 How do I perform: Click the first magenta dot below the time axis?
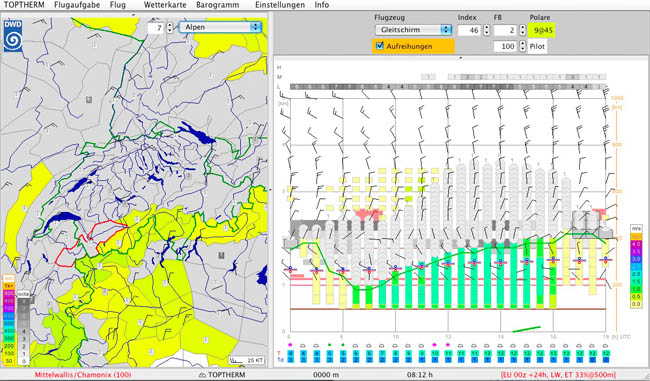point(290,345)
